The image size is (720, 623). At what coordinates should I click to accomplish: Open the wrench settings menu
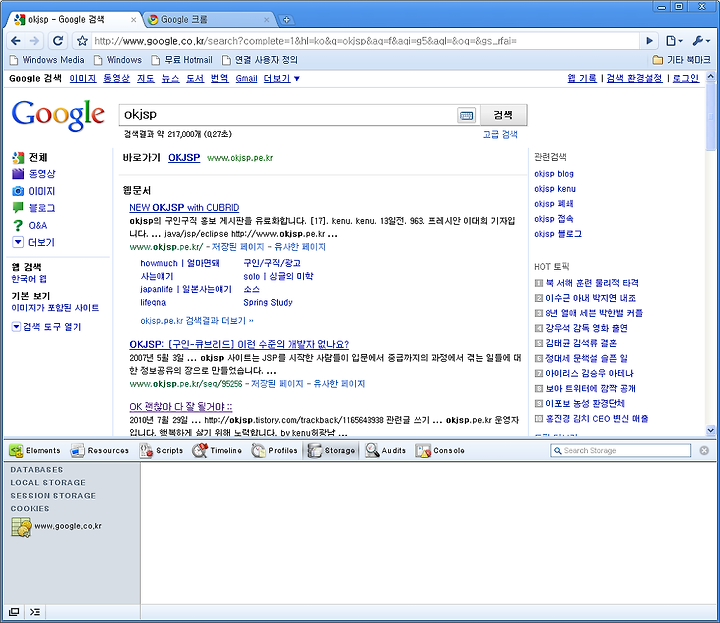pos(701,41)
